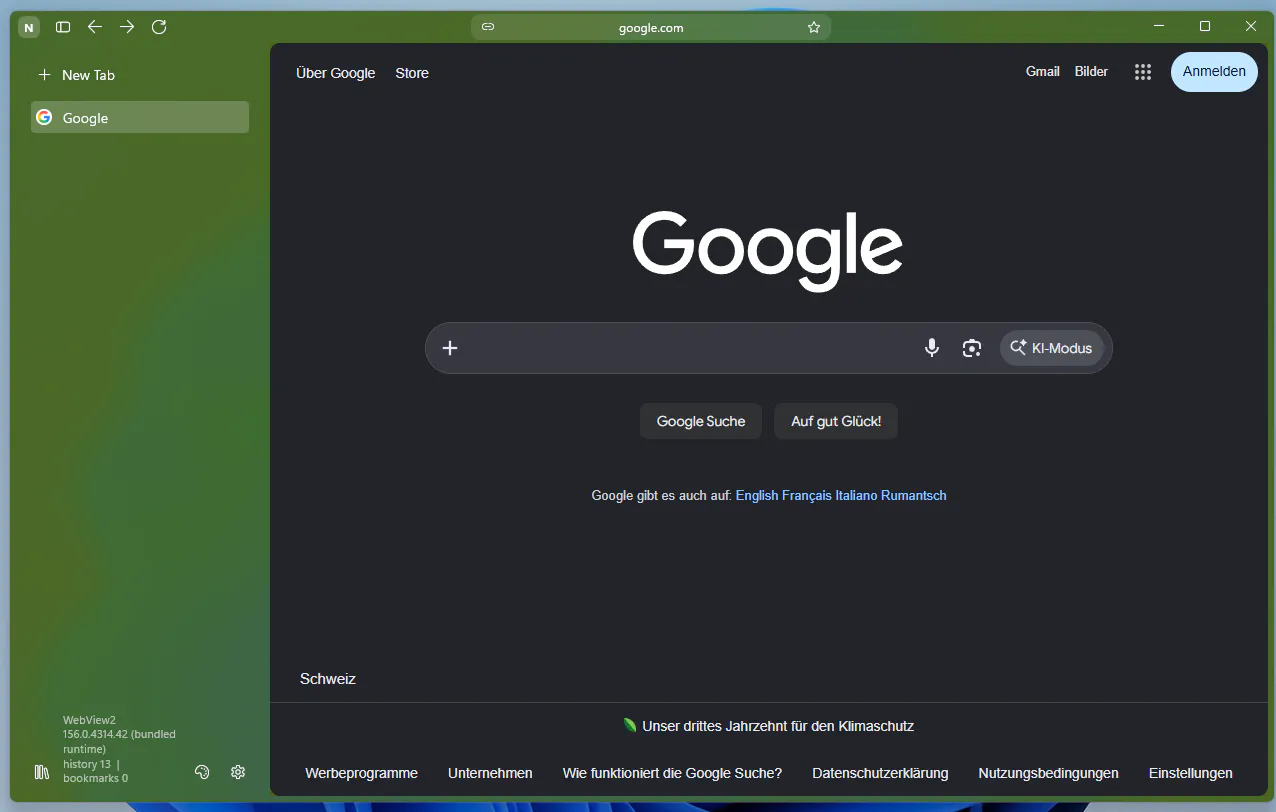Screen dimensions: 1276x812
Task: Search by image with the camera icon
Action: click(x=972, y=348)
